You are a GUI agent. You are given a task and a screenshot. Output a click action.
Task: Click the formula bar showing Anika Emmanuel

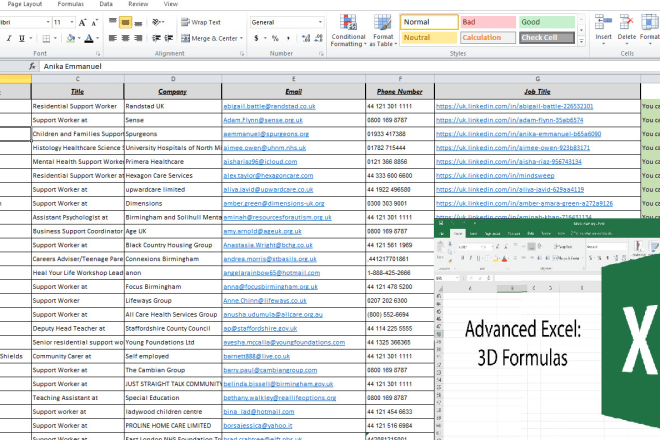point(349,66)
